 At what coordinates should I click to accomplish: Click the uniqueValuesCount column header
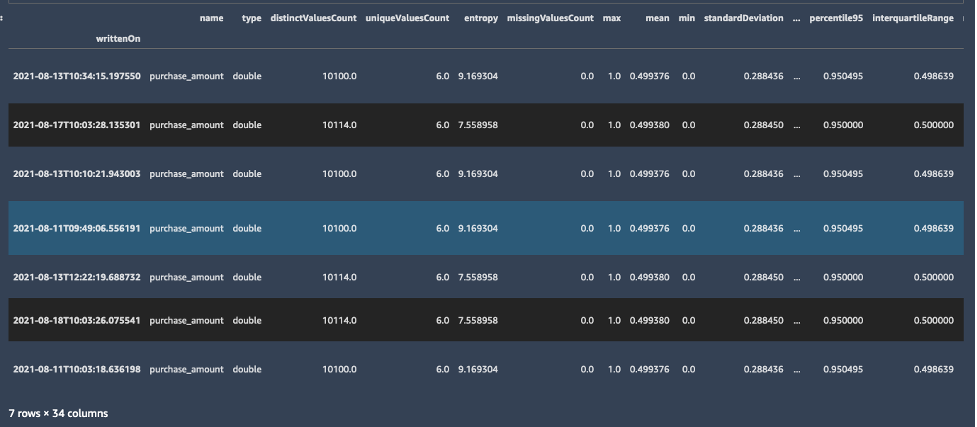click(407, 18)
